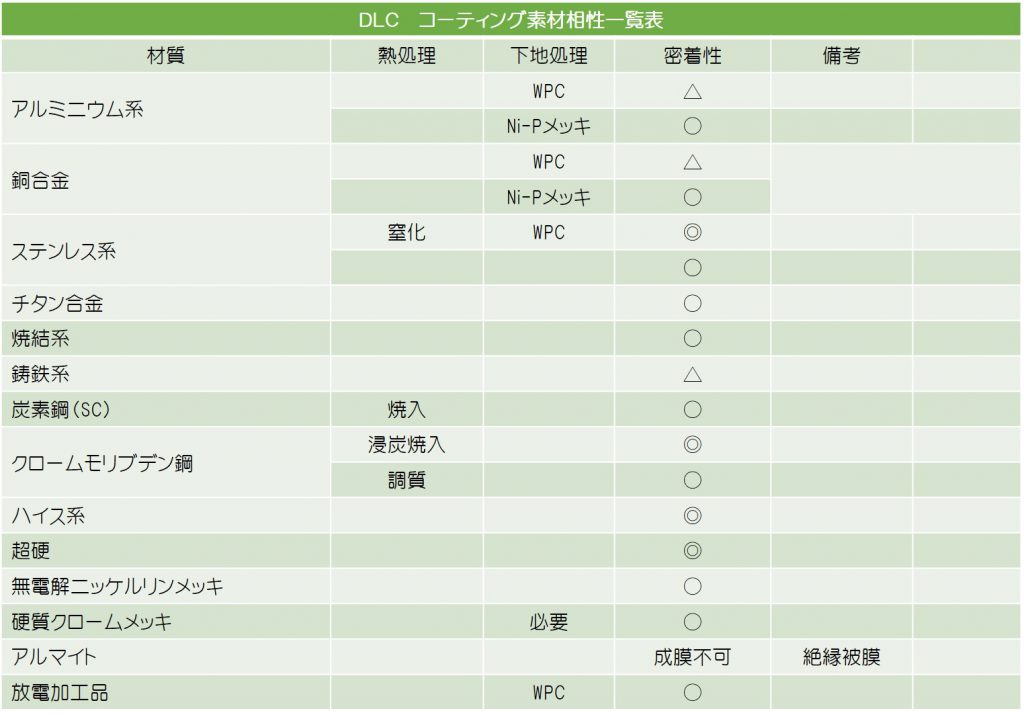Click the 絶縁被膜 remark cell
This screenshot has height=715, width=1024.
click(x=841, y=657)
